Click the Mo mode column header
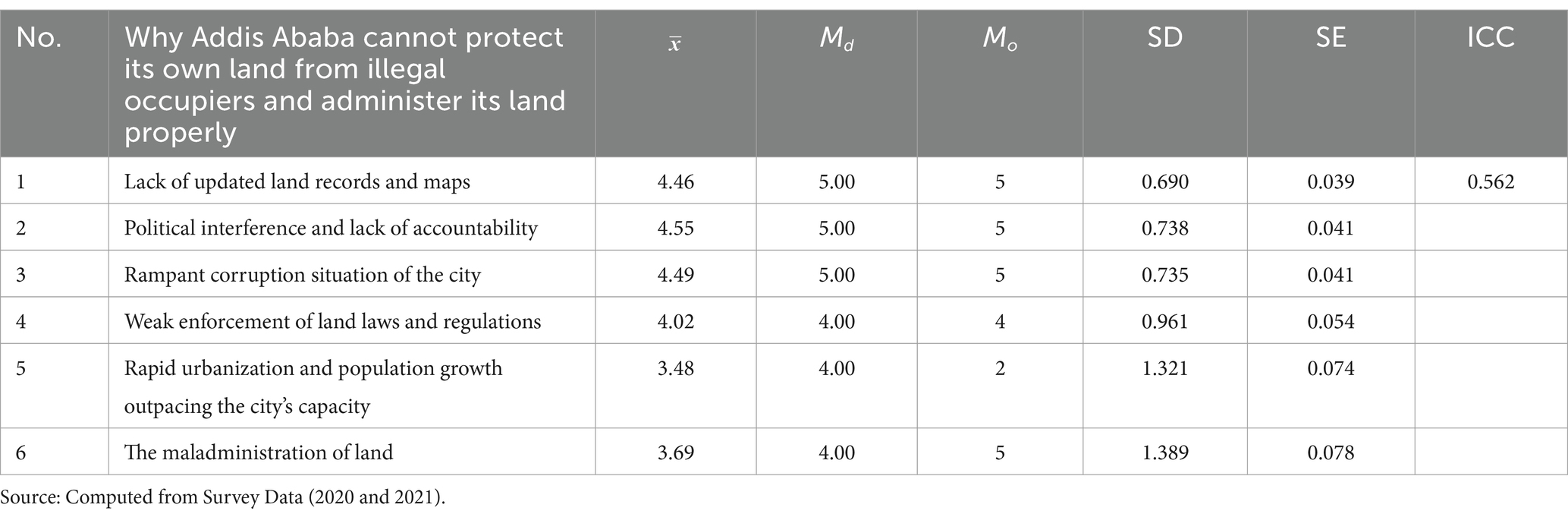 coord(1000,39)
